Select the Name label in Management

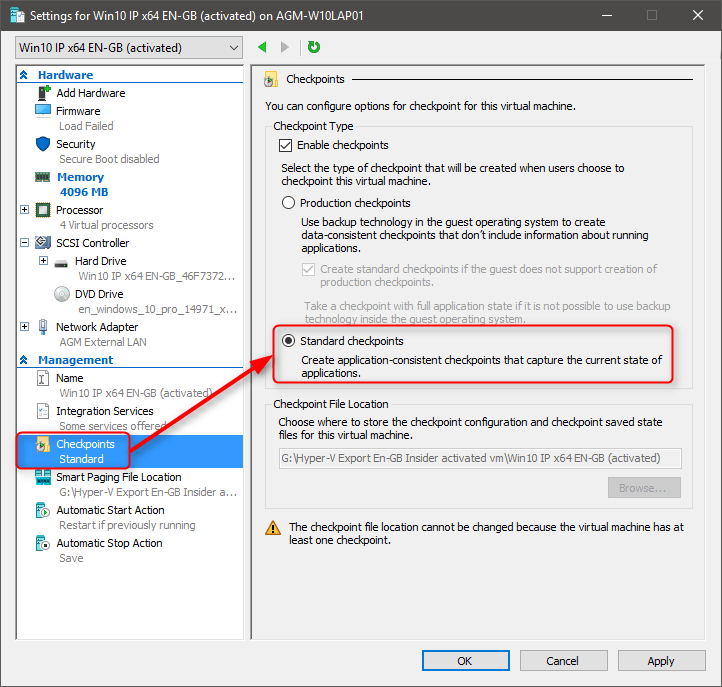click(x=70, y=378)
